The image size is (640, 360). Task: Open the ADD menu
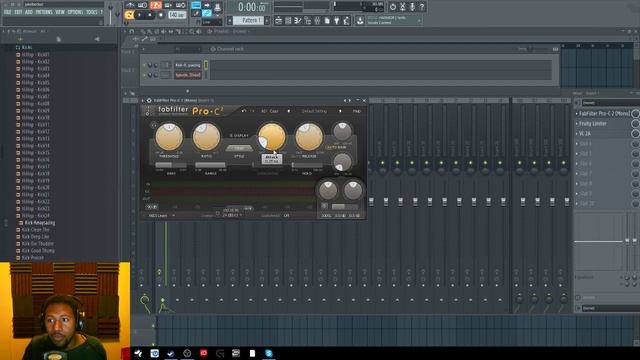(29, 12)
